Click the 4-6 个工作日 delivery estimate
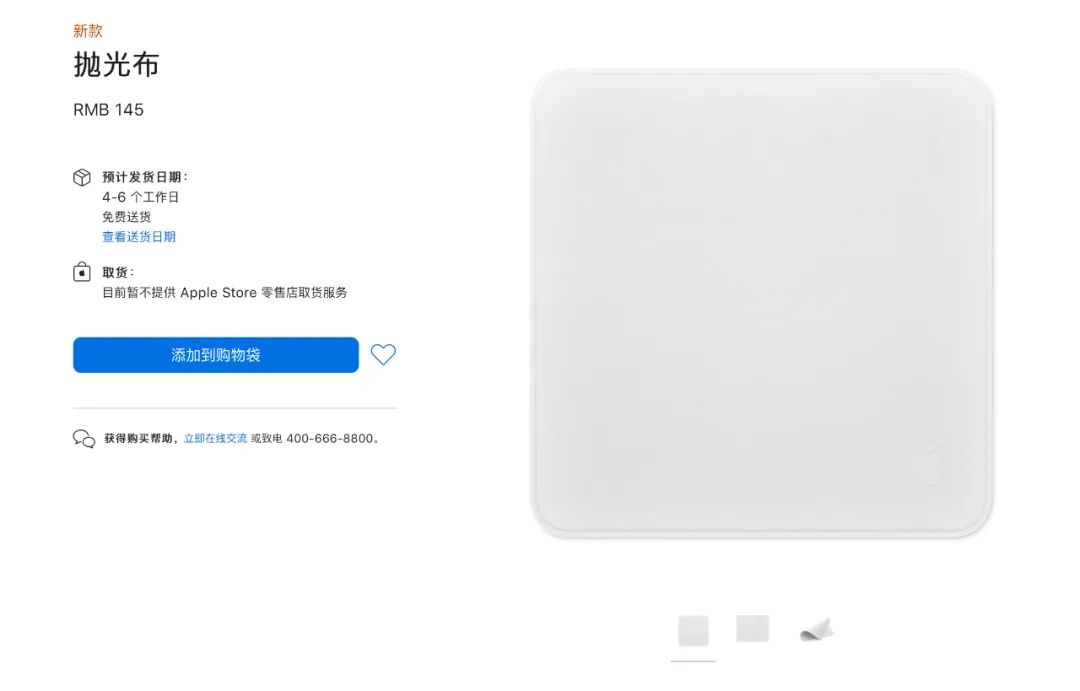1080x691 pixels. (141, 197)
